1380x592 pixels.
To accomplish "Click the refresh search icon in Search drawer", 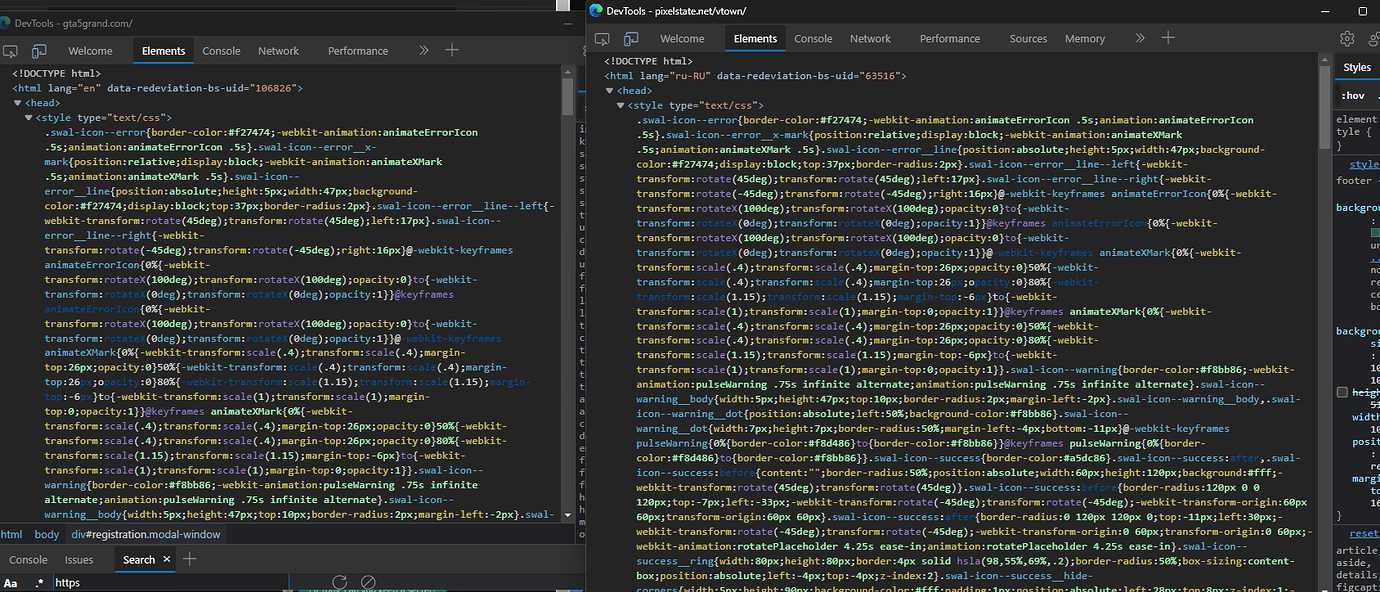I will (340, 583).
